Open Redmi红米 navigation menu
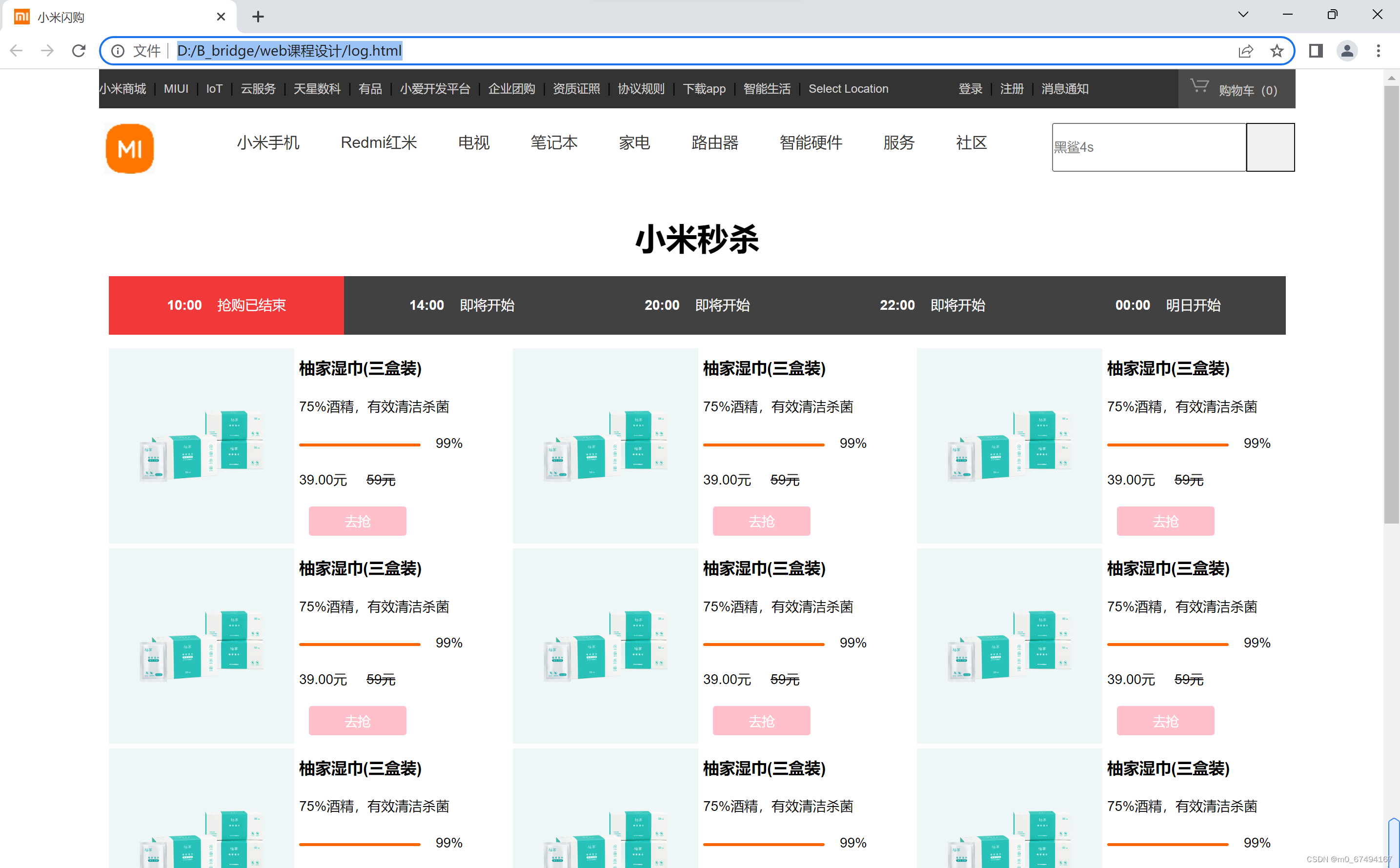Screen dimensions: 1400x868 pos(379,142)
